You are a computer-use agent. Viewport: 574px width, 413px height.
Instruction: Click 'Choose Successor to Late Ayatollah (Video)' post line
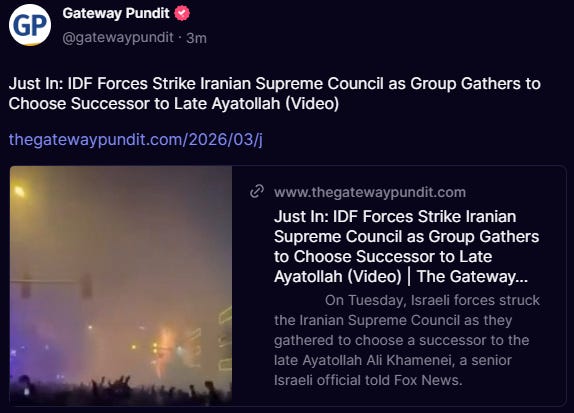(174, 104)
